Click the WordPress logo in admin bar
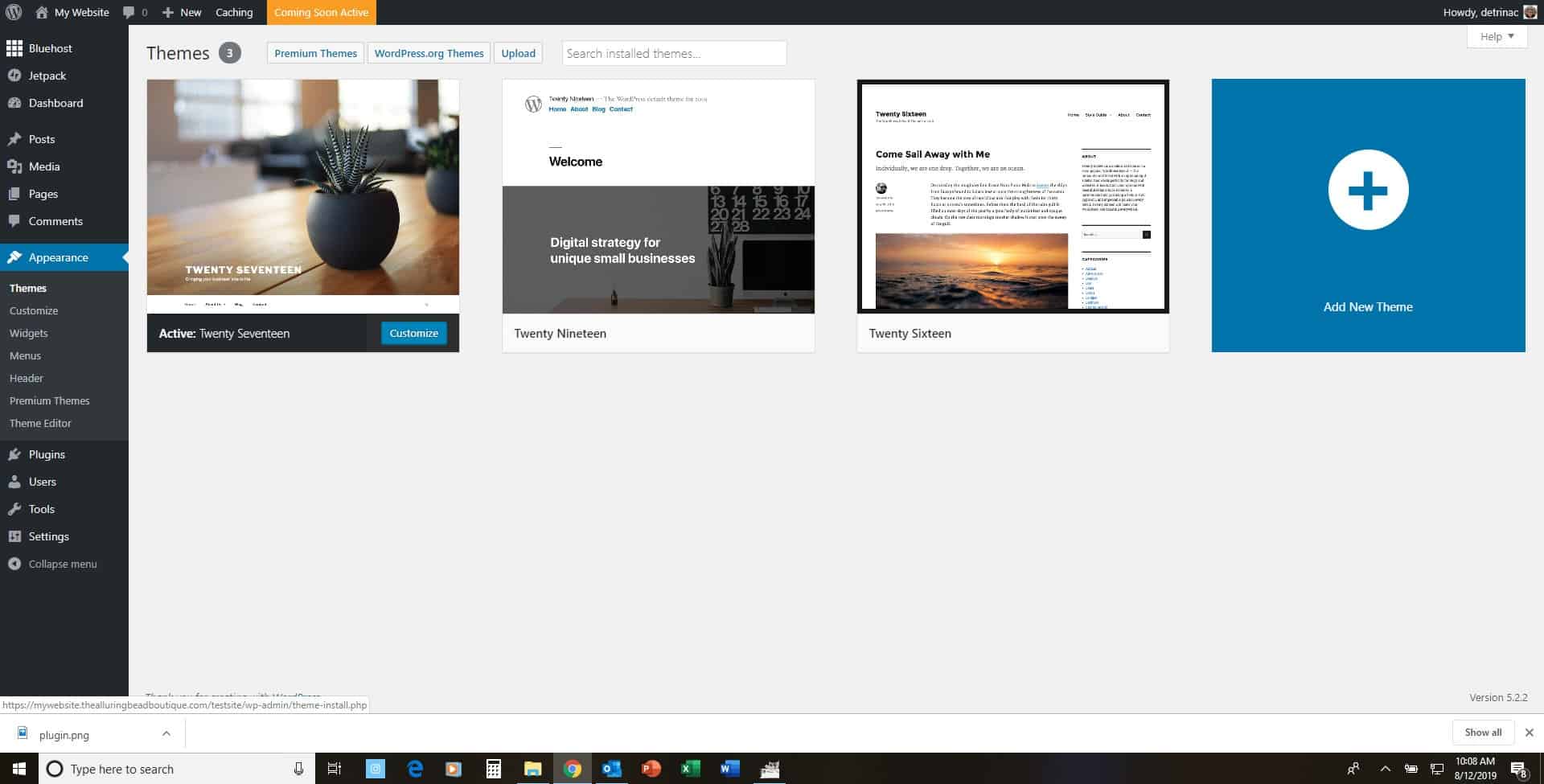The image size is (1544, 784). point(14,12)
